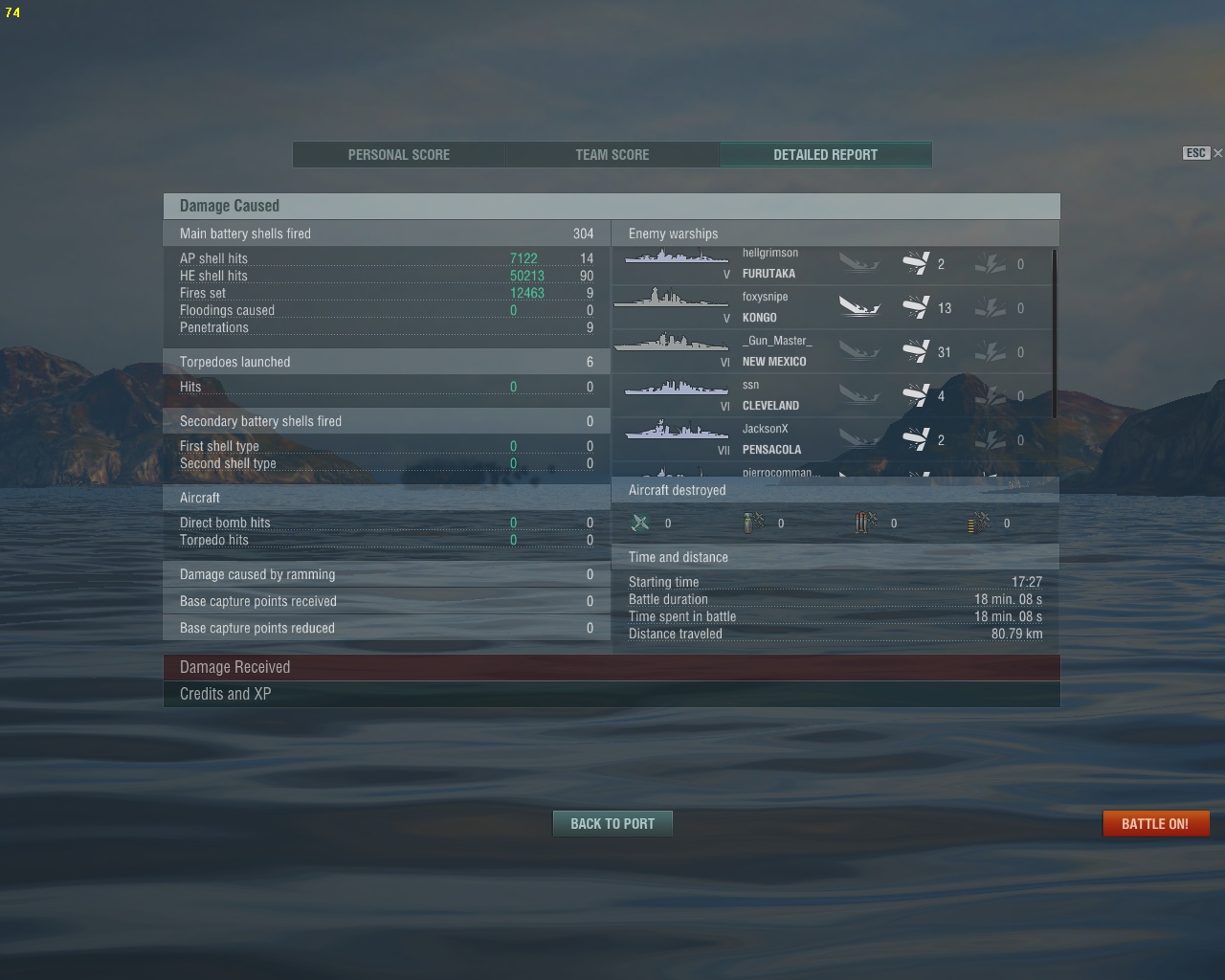1225x980 pixels.
Task: Click the shell hits icon showing 31
Action: tap(916, 351)
